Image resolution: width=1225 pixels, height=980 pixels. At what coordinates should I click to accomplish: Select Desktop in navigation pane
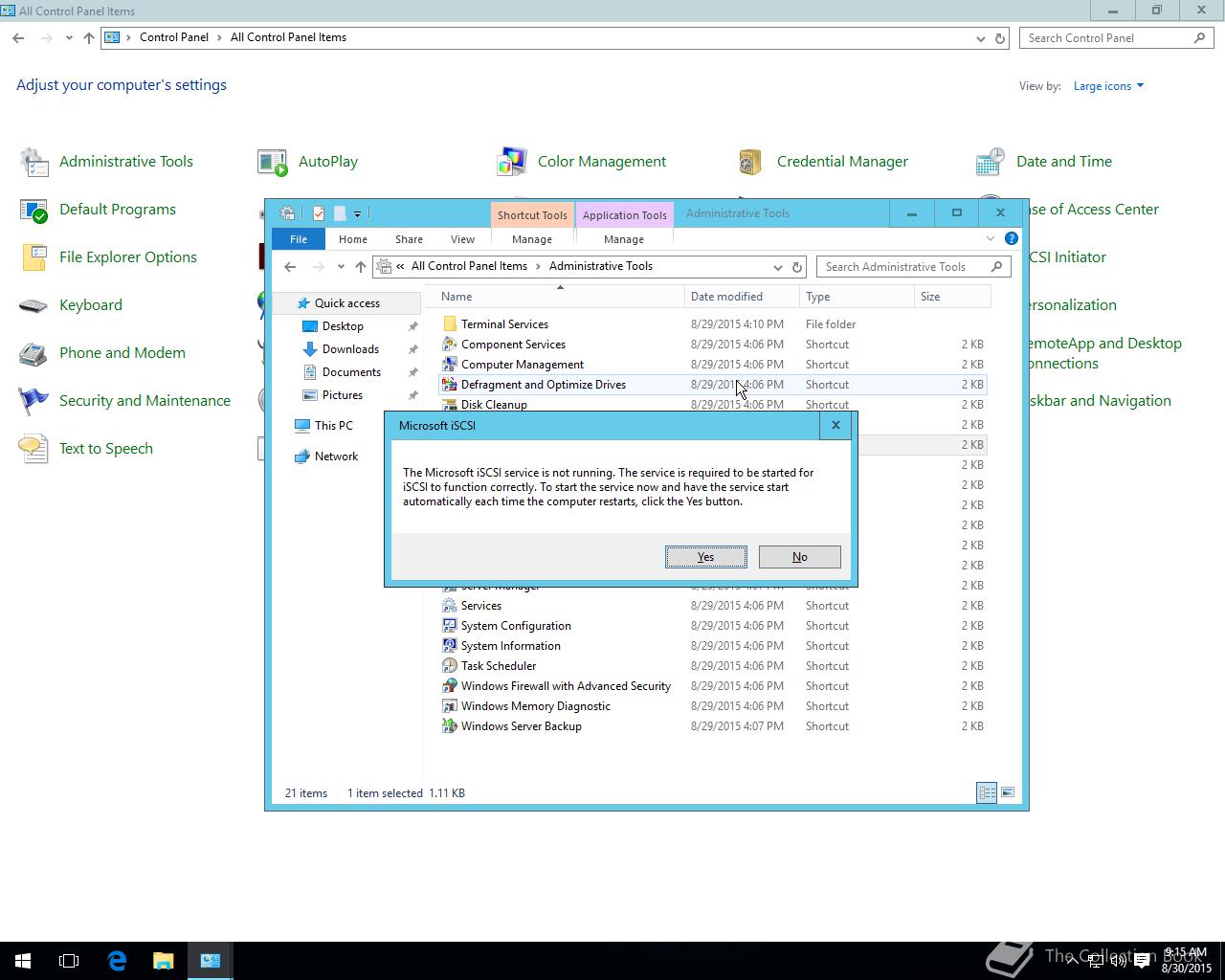tap(343, 326)
